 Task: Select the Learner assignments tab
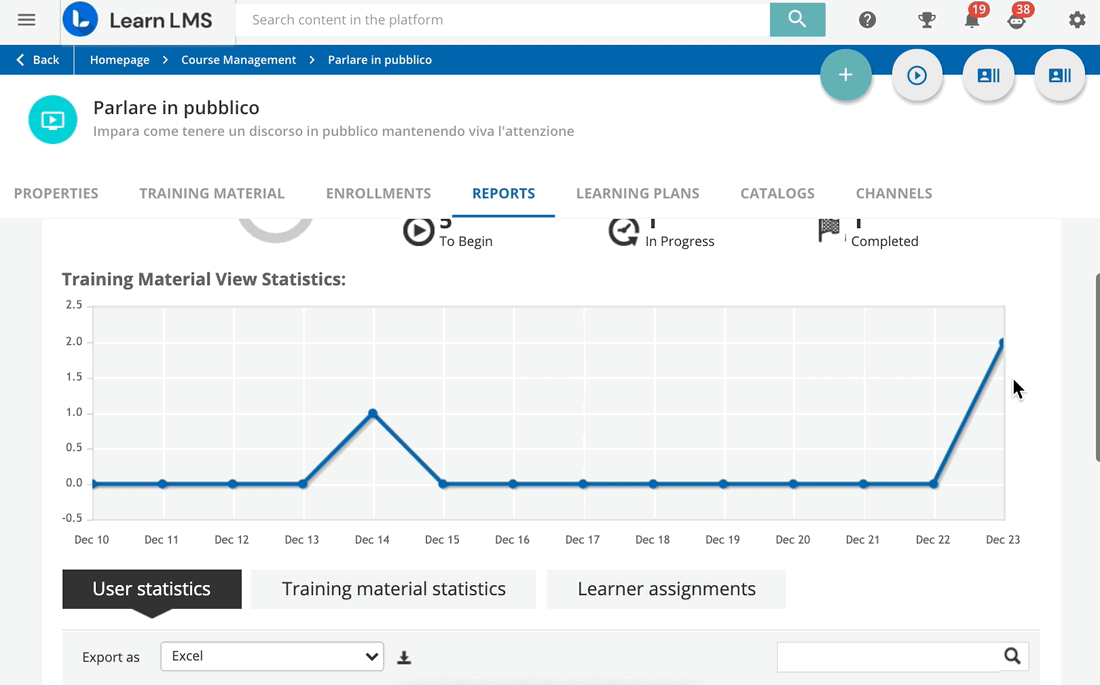tap(666, 590)
